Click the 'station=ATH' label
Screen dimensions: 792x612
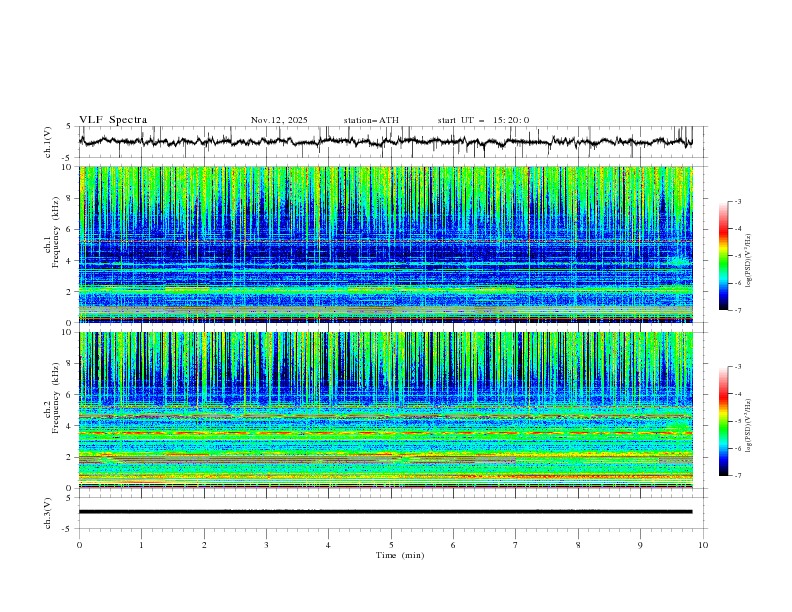371,120
